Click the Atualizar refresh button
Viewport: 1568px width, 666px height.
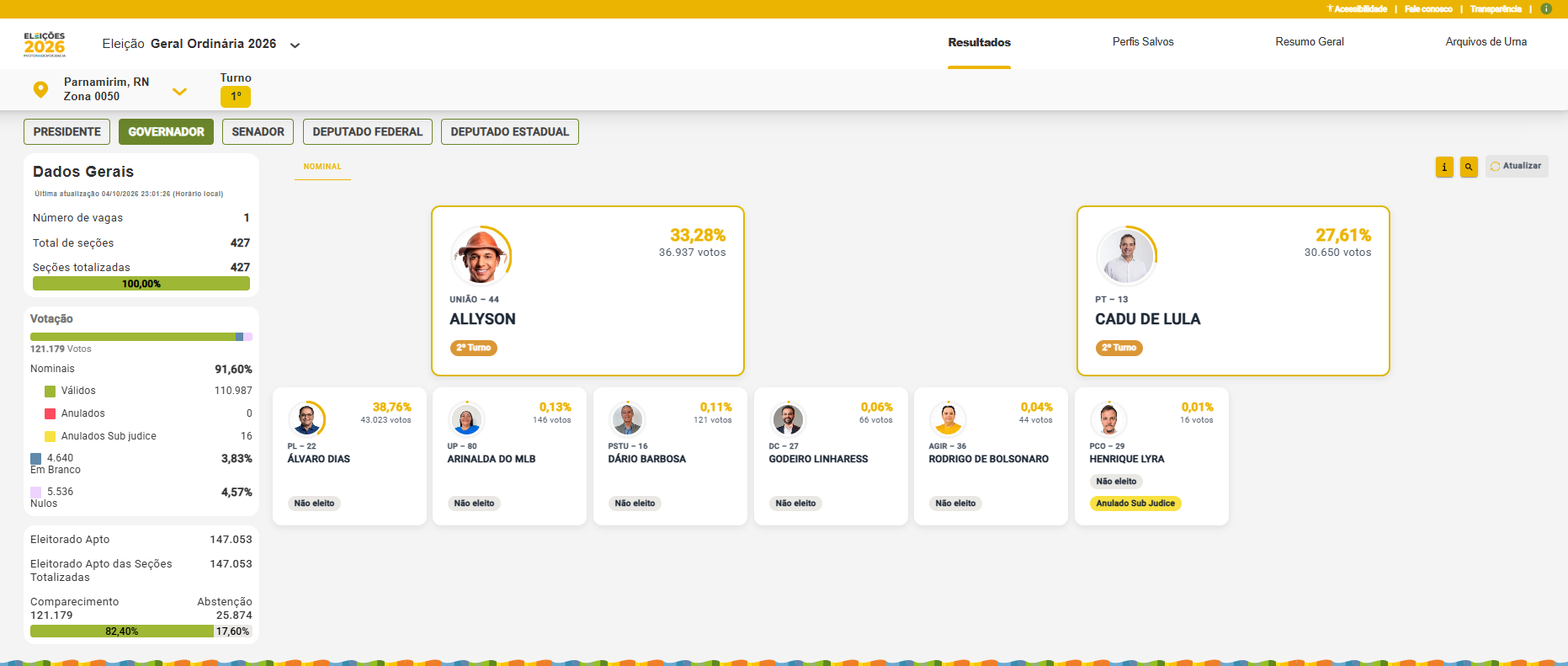pos(1517,166)
